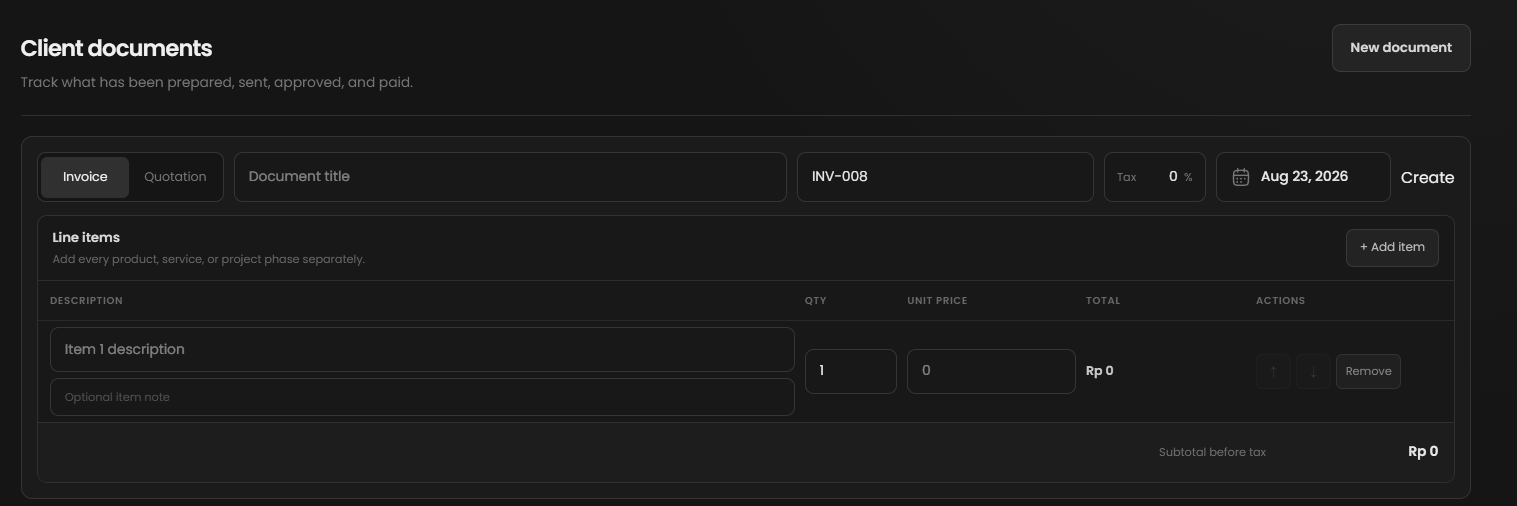Viewport: 1517px width, 506px height.
Task: Click the Client documents heading
Action: 116,48
